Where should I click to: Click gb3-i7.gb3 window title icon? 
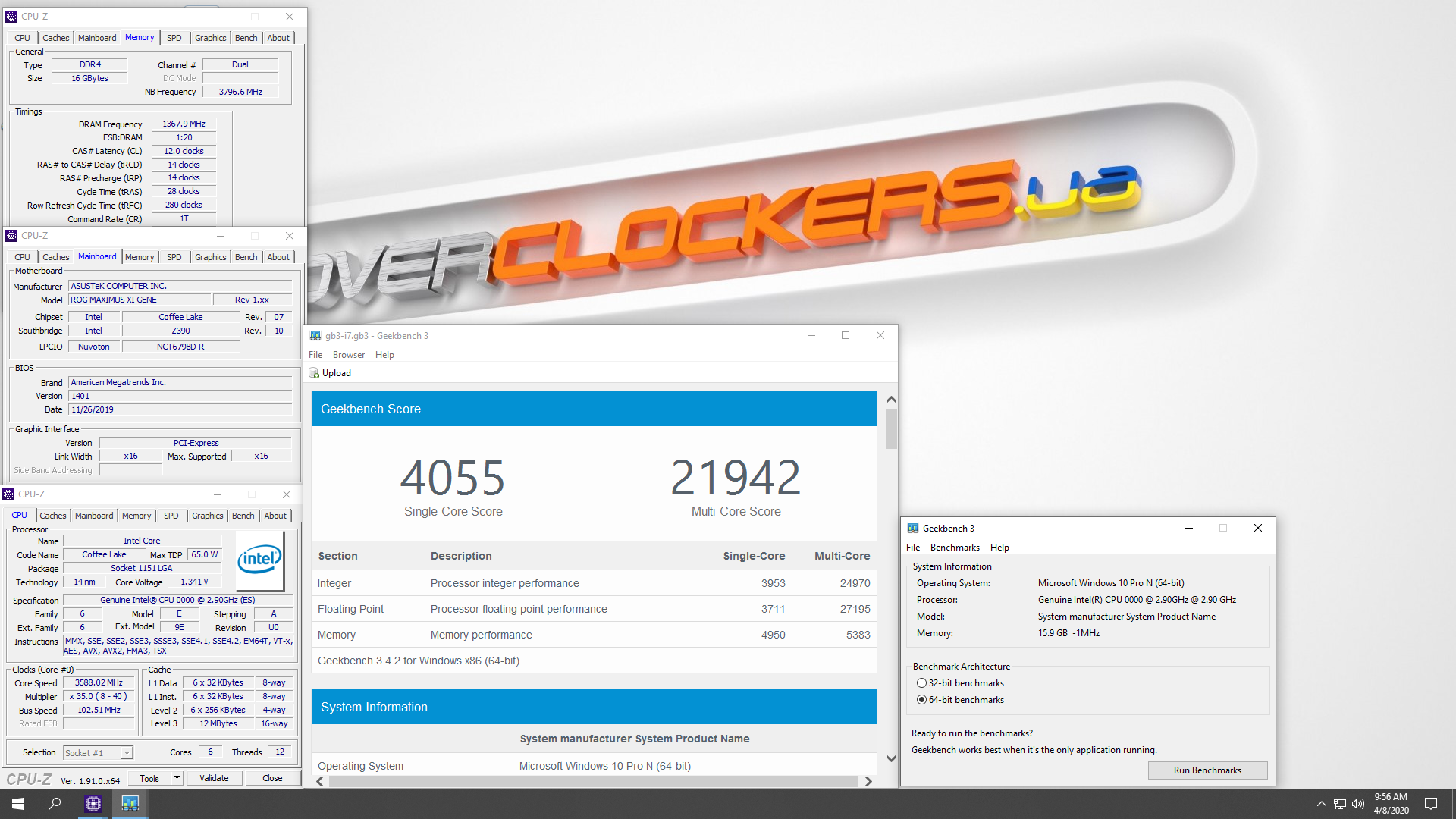315,336
